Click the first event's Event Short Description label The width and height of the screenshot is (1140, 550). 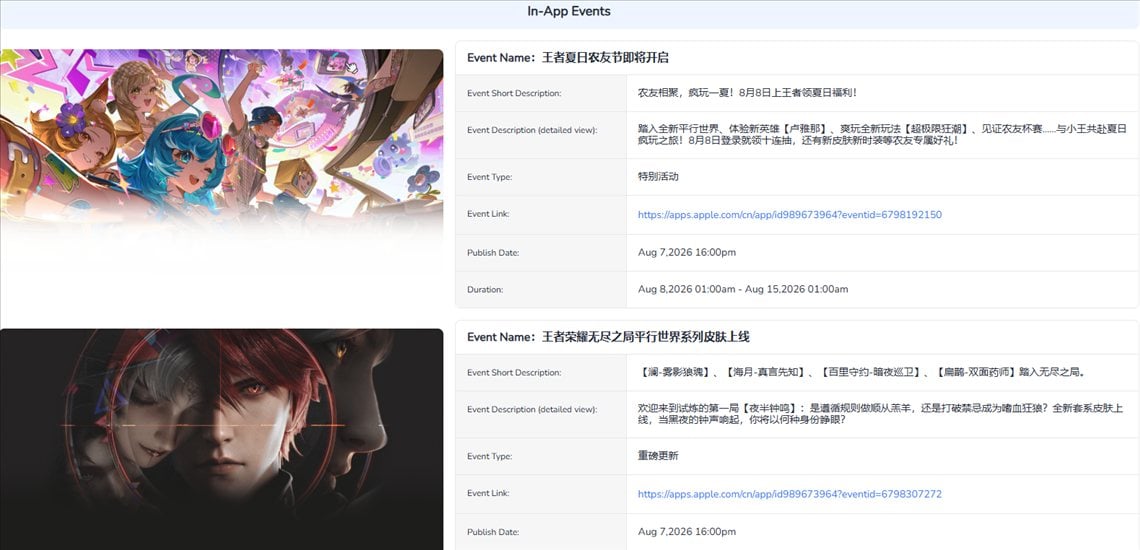click(x=514, y=93)
